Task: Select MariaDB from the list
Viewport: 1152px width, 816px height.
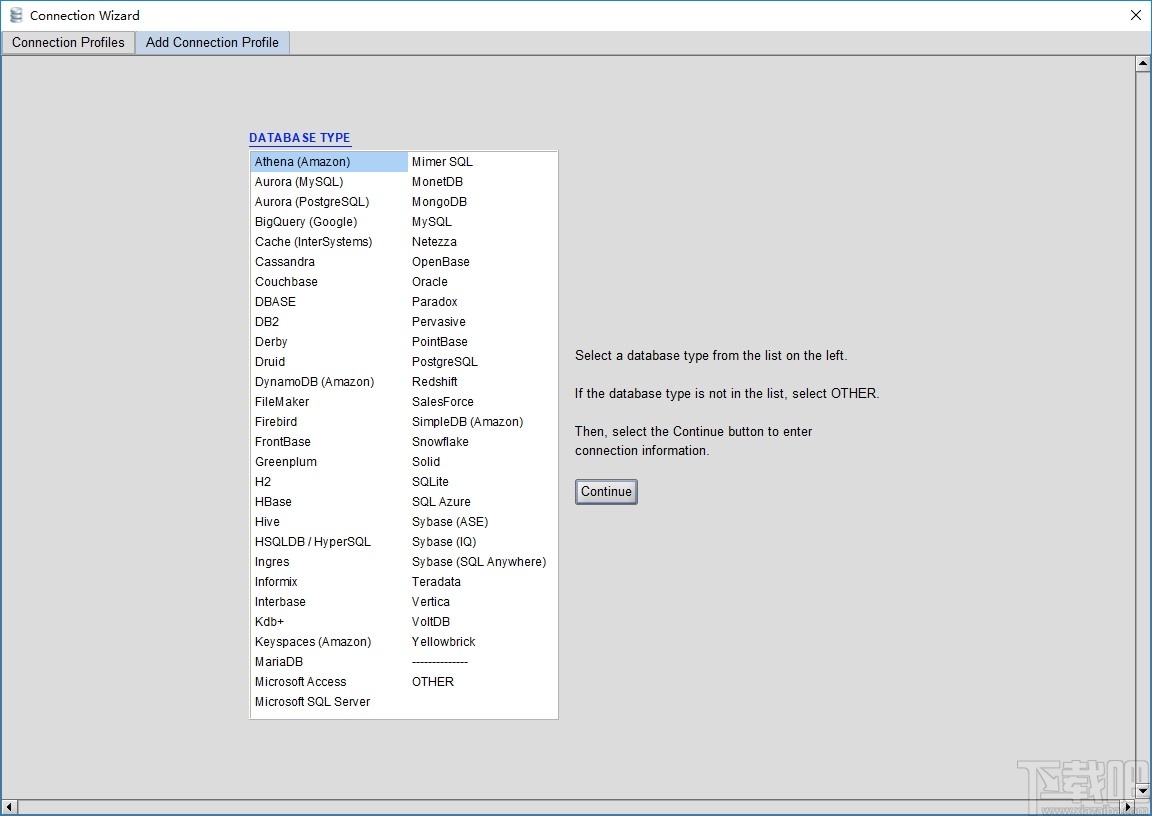Action: click(278, 661)
